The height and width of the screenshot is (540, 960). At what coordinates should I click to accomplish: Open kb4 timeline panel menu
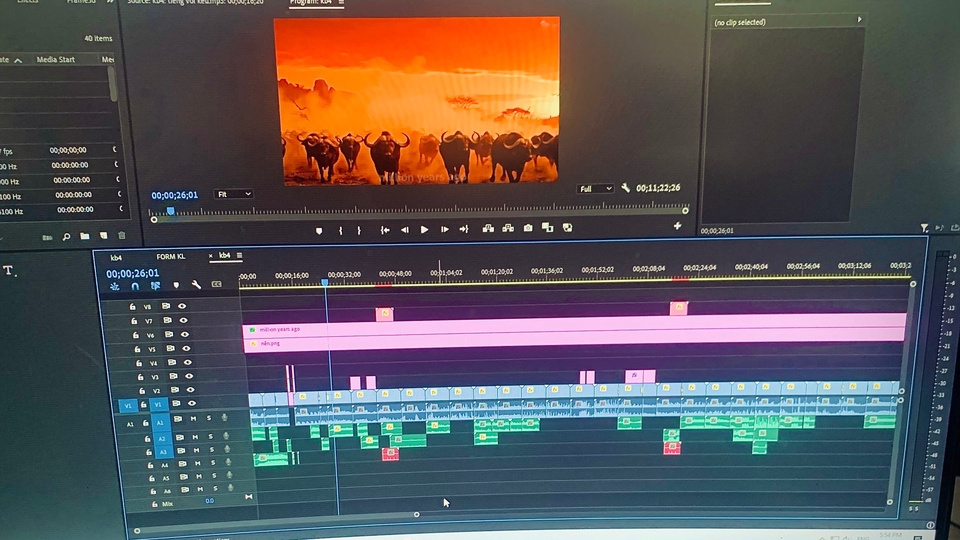pyautogui.click(x=240, y=257)
